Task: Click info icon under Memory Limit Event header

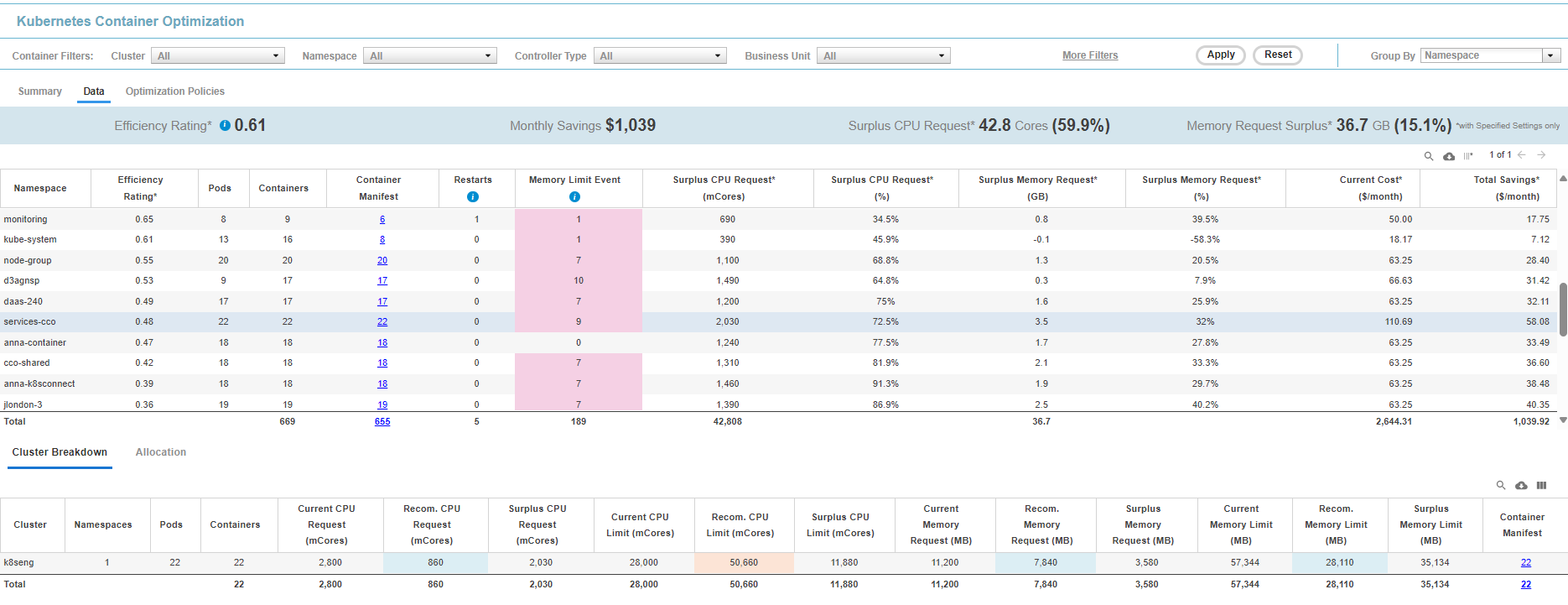Action: (574, 197)
